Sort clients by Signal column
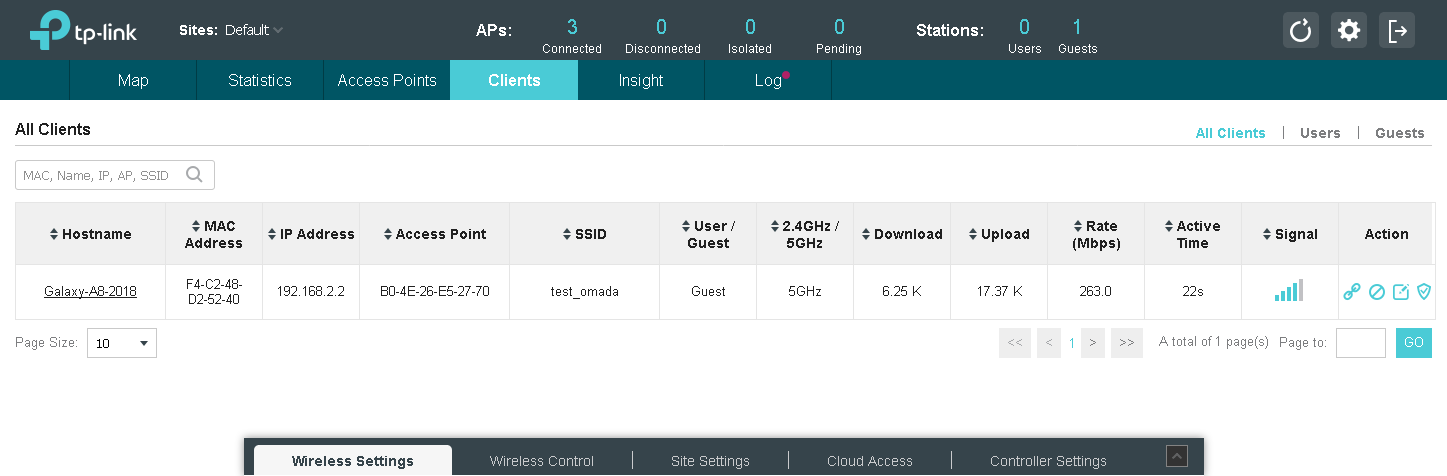 (x=1290, y=234)
